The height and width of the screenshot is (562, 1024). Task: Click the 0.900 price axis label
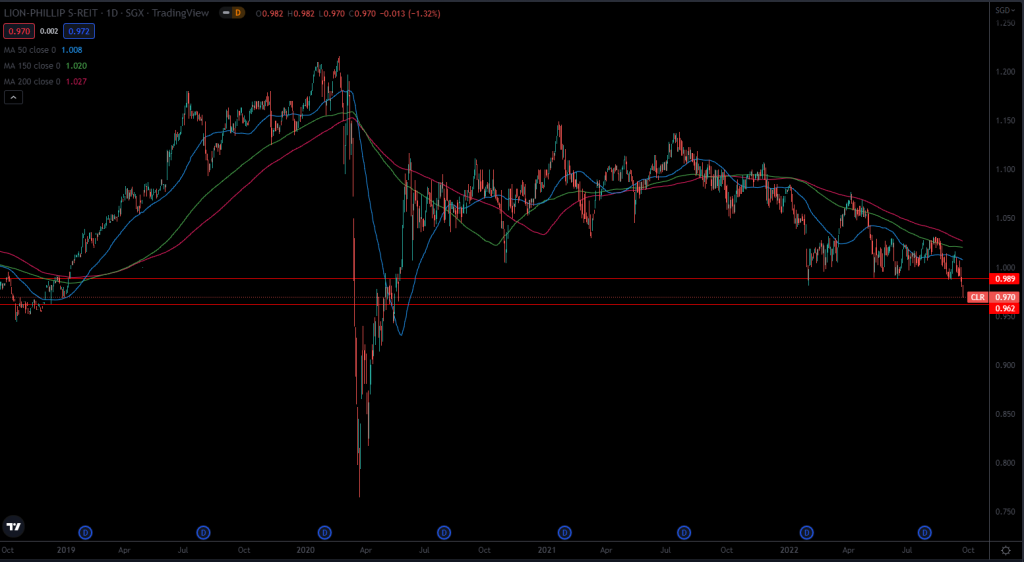click(x=1004, y=366)
